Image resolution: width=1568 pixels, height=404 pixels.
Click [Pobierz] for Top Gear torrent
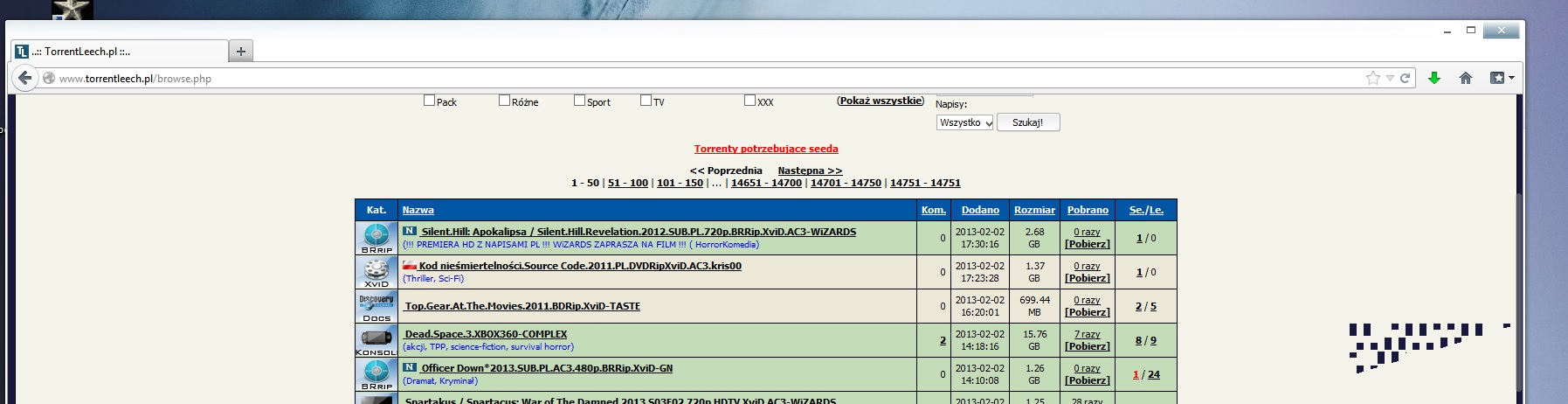[1088, 312]
